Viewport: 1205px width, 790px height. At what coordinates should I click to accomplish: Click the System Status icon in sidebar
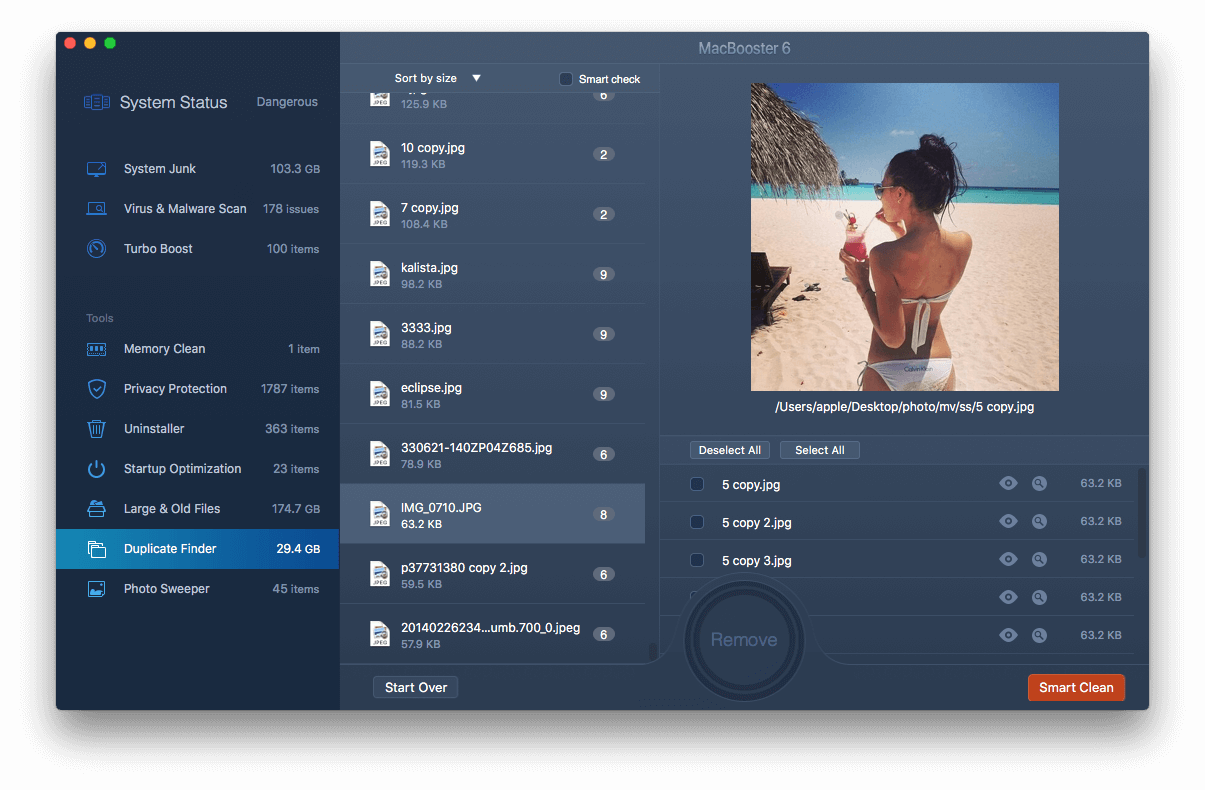(97, 102)
